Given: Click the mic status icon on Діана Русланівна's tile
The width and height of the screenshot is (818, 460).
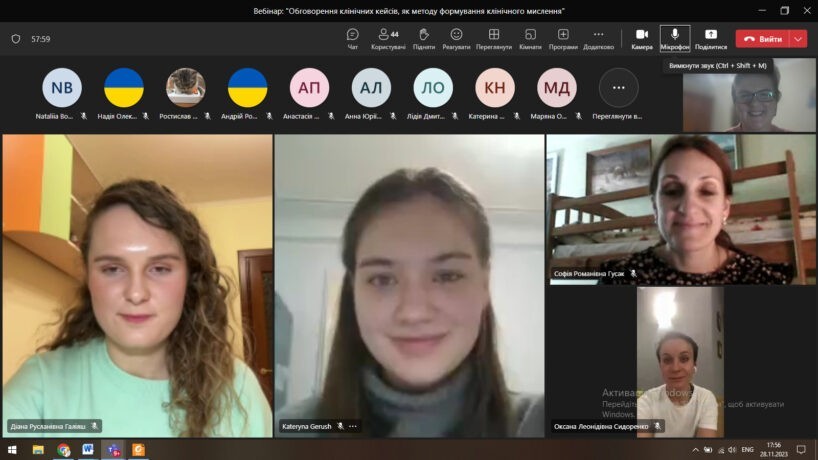Looking at the screenshot, I should (x=94, y=426).
